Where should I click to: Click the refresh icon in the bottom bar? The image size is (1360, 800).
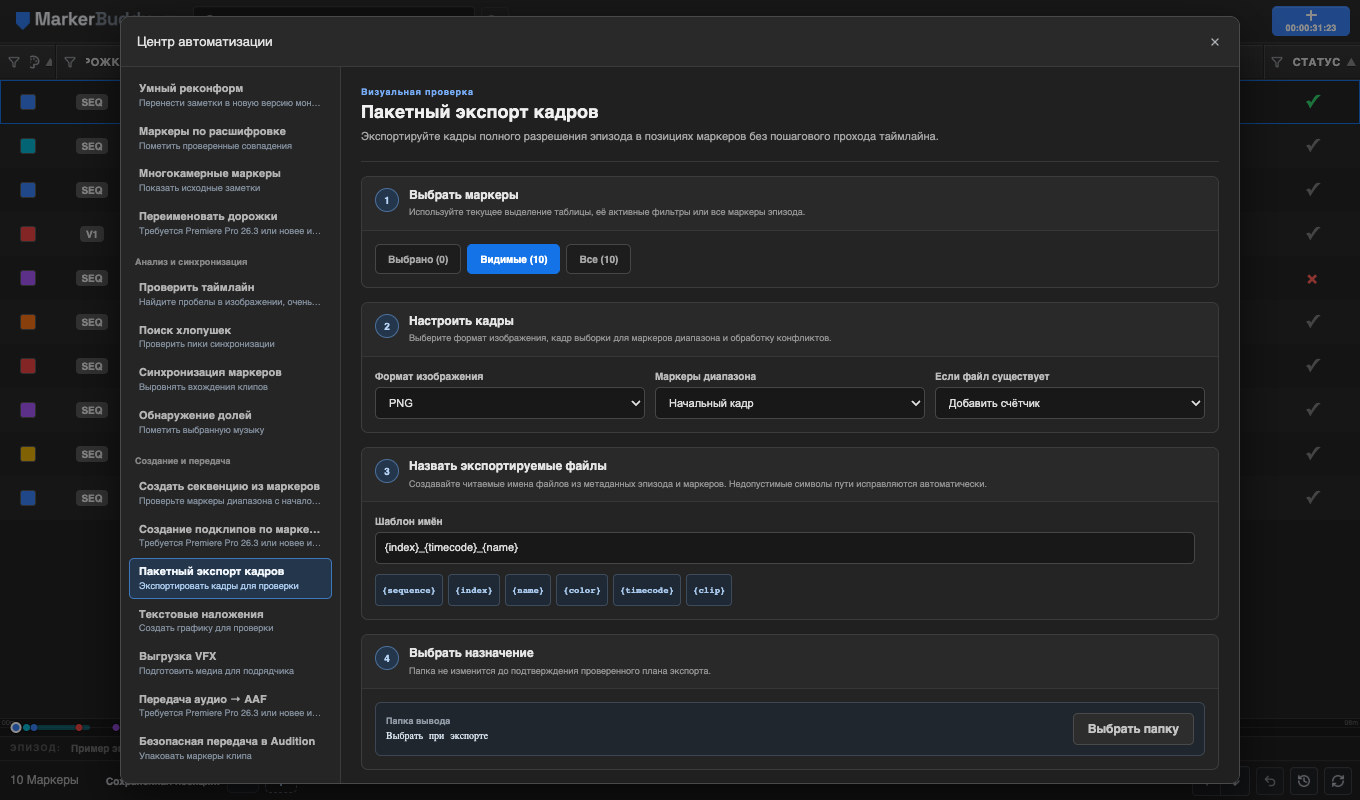1336,781
